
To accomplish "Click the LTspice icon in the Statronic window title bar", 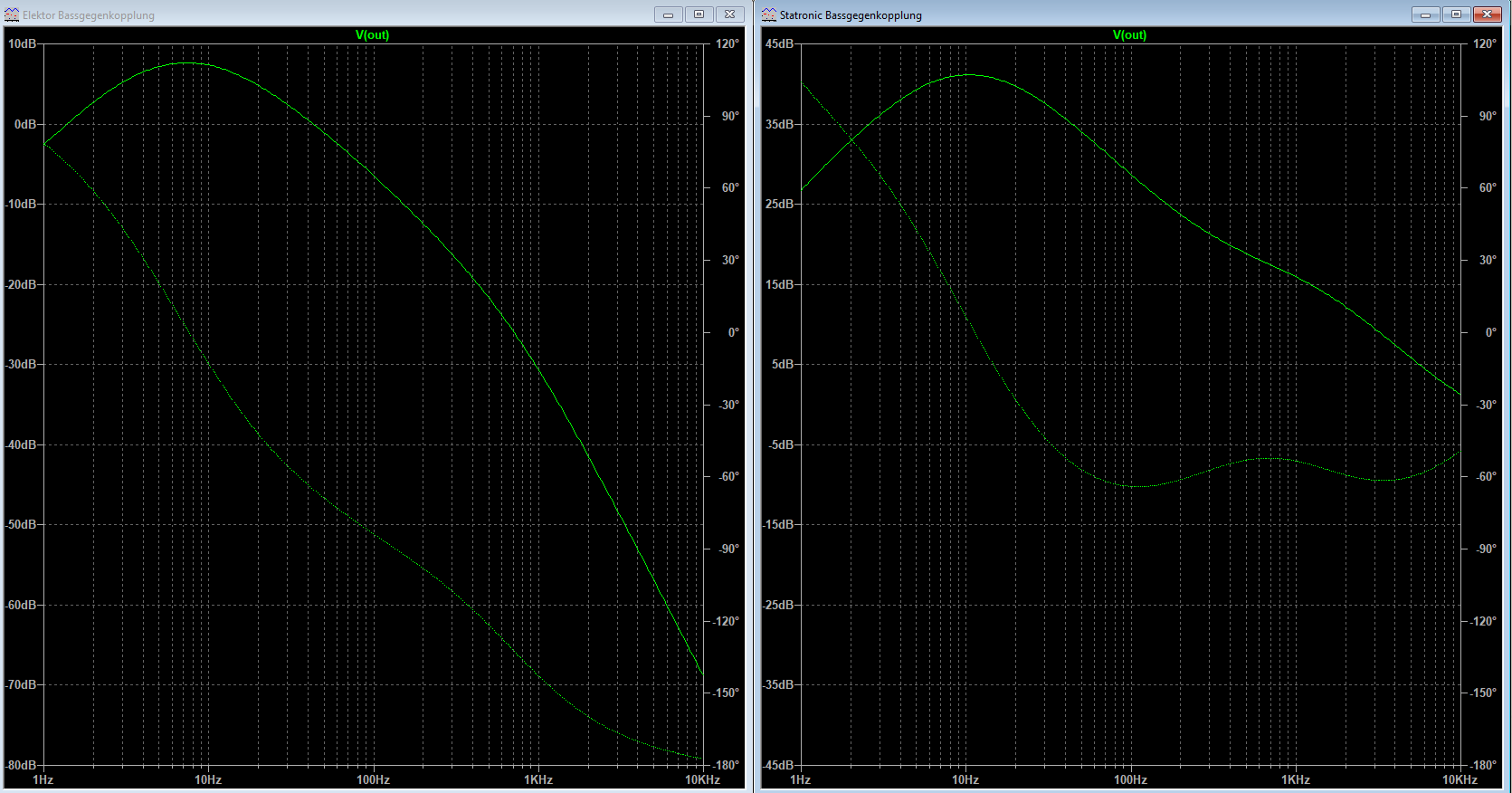I will point(769,14).
